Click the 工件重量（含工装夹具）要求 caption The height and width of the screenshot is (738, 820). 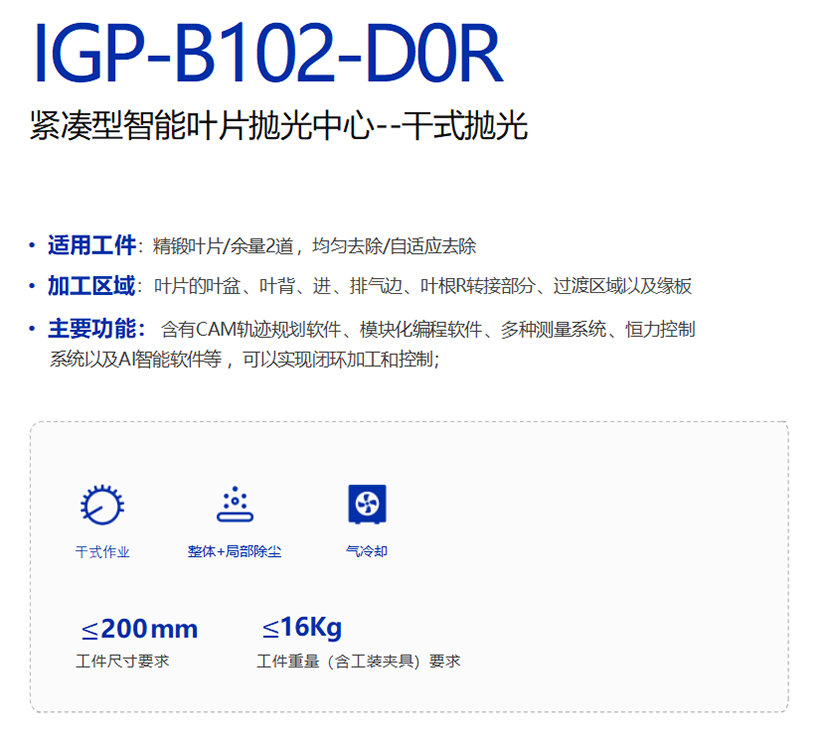358,661
